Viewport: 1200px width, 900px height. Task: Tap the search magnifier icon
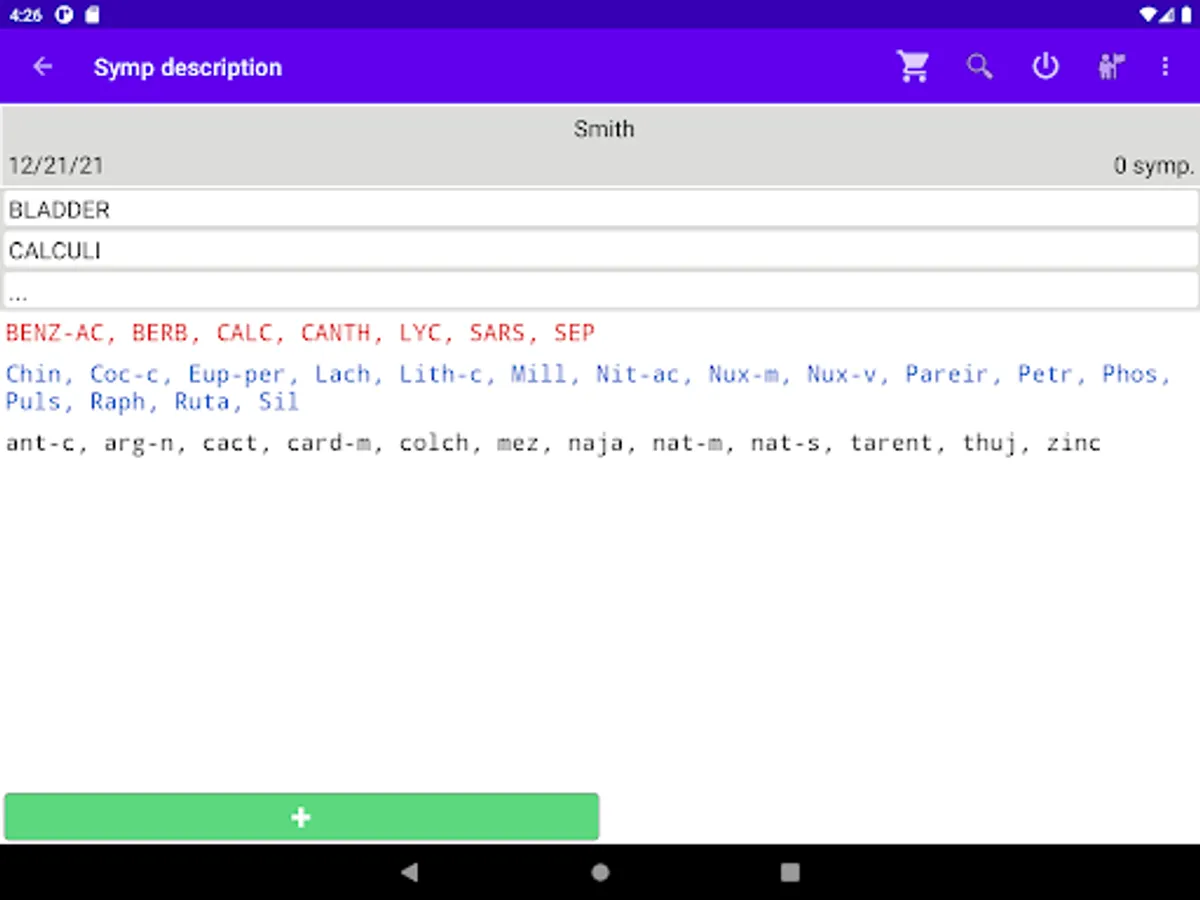979,67
